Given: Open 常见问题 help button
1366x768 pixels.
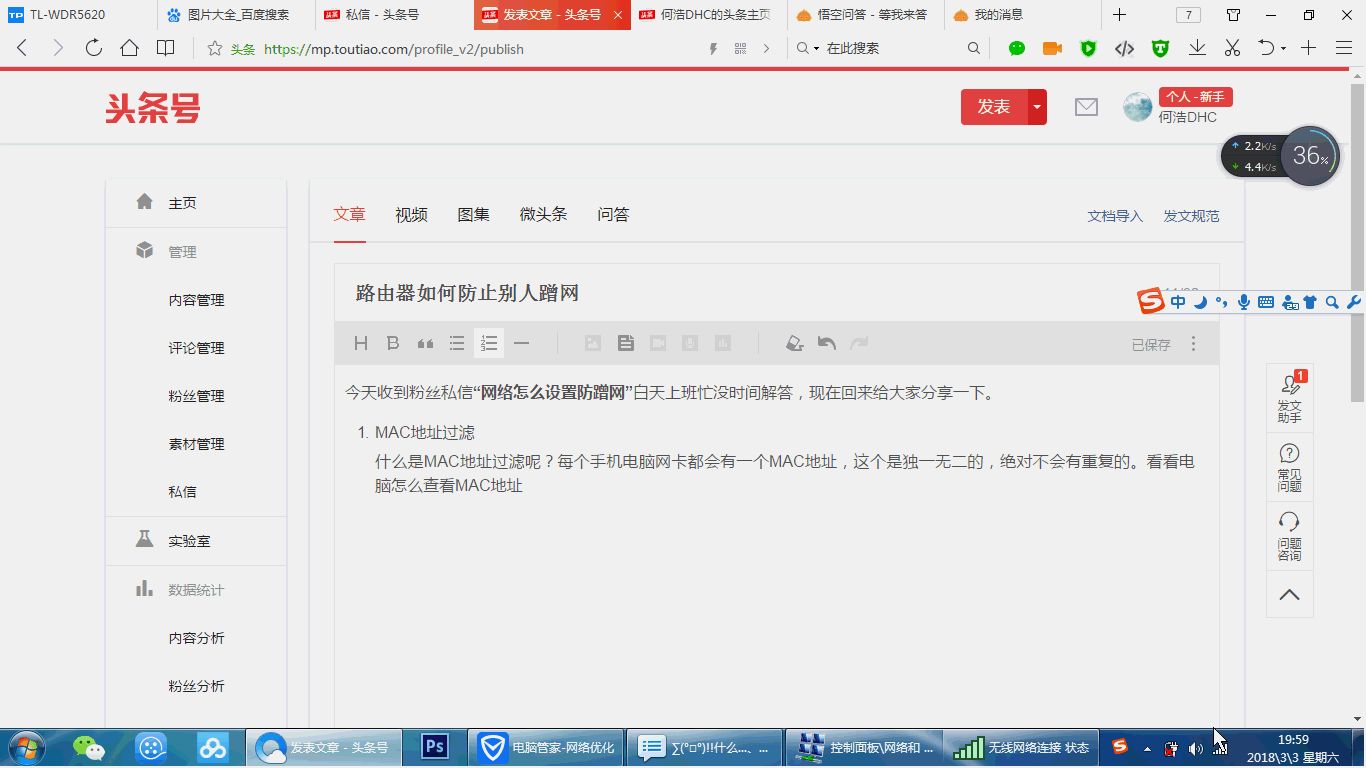Looking at the screenshot, I should [x=1289, y=467].
